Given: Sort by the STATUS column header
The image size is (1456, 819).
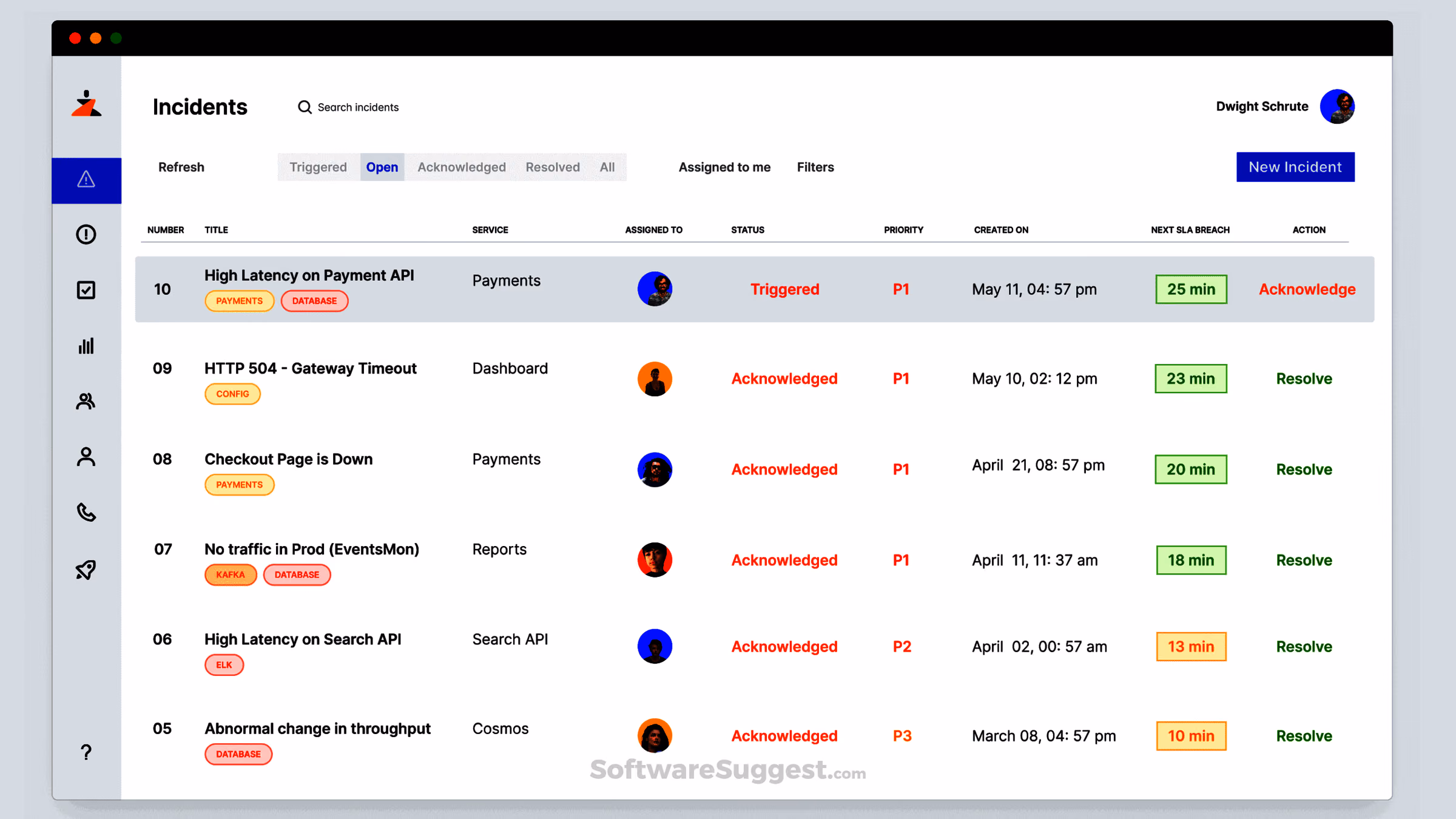Looking at the screenshot, I should pos(747,230).
